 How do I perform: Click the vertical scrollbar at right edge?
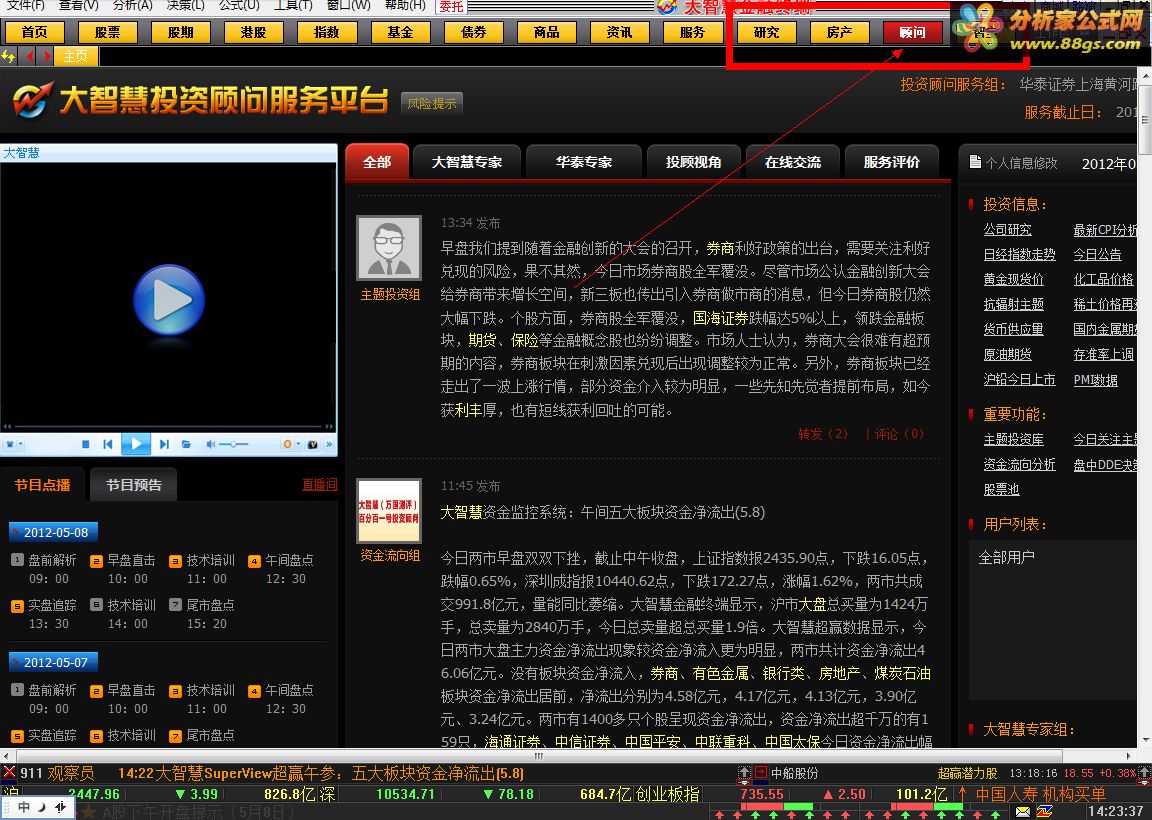1144,408
